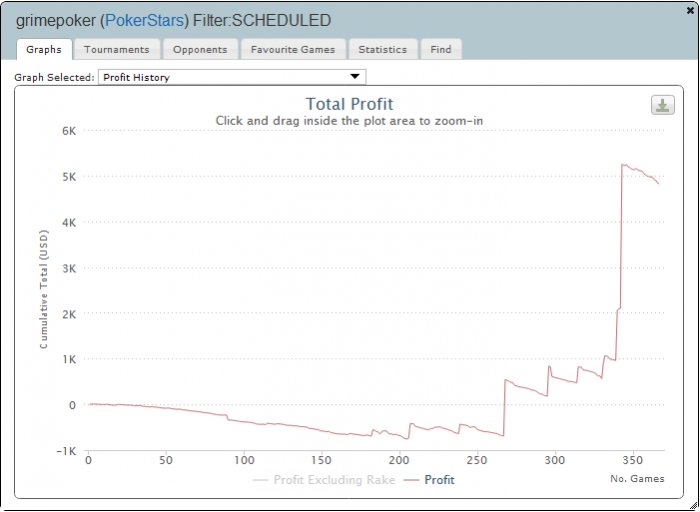Click the 3K y-axis label
Viewport: 700px width, 512px height.
coord(67,268)
